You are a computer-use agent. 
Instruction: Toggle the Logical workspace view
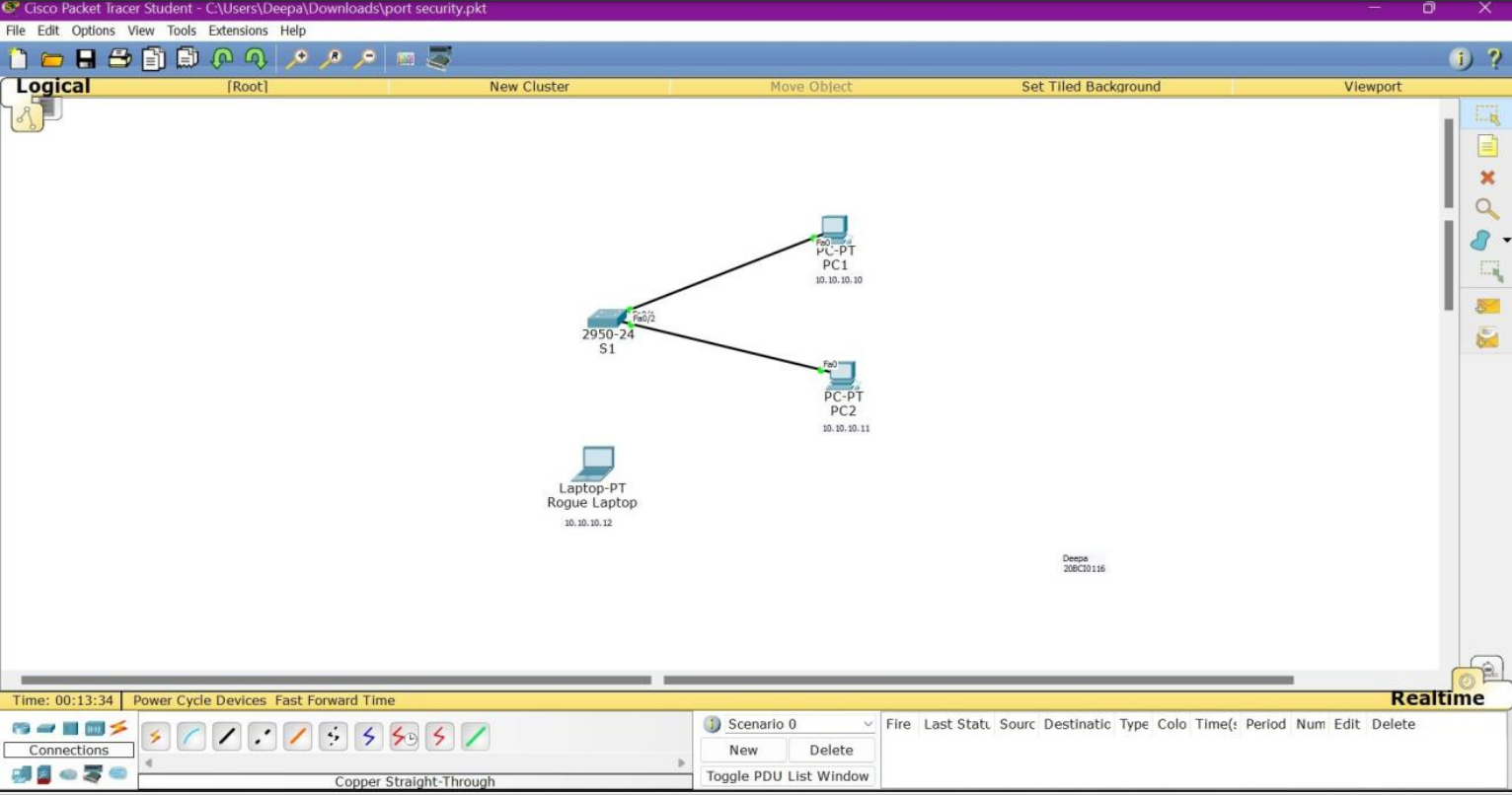coord(53,86)
